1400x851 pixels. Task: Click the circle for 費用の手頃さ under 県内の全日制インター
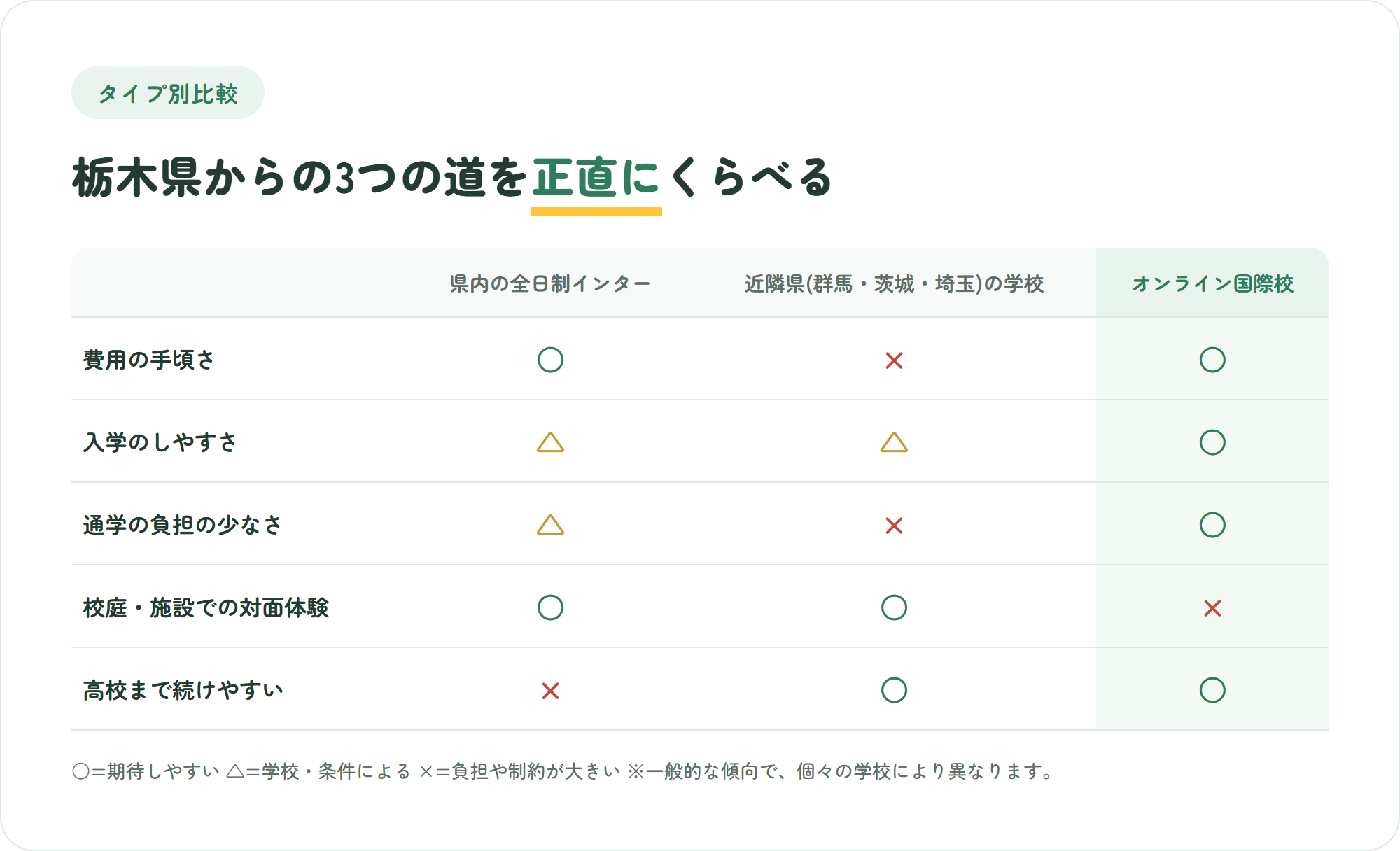coord(550,360)
